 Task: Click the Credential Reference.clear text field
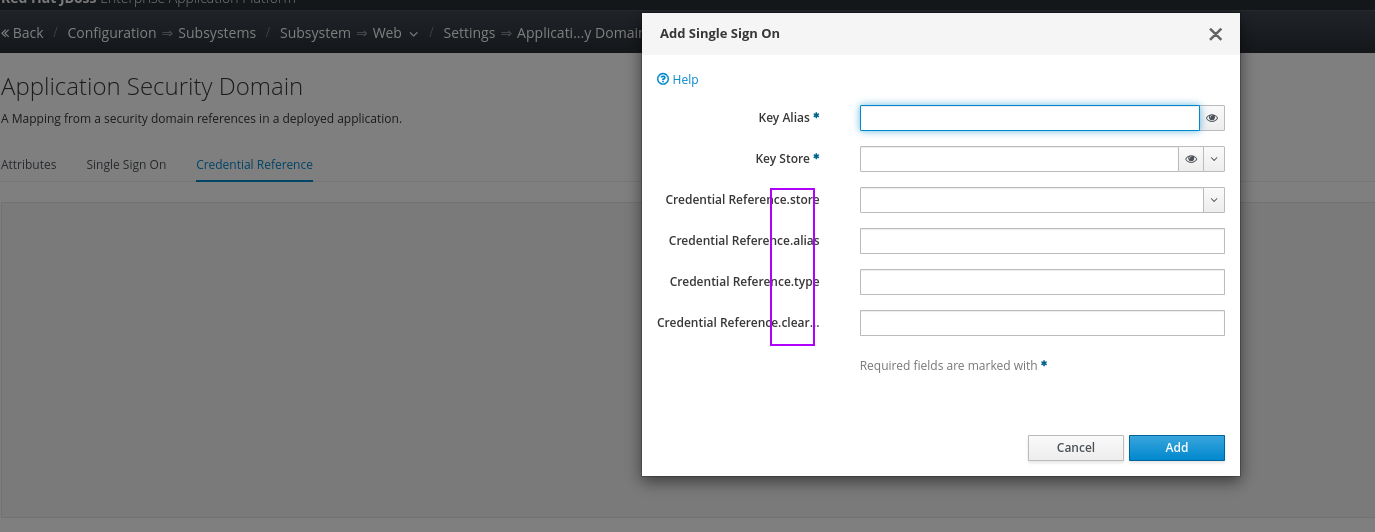(x=1041, y=323)
